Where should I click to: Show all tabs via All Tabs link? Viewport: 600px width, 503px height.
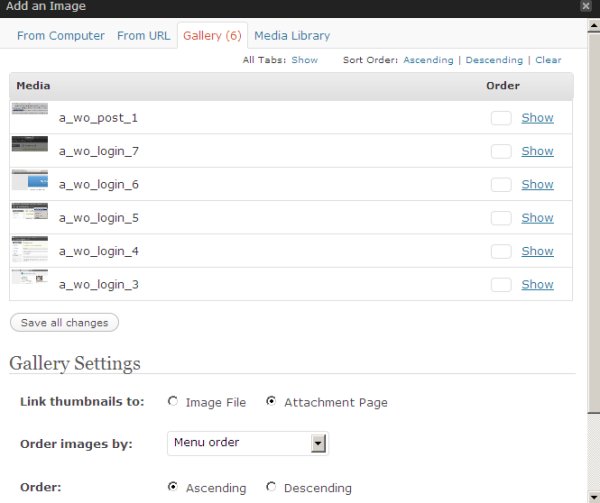click(x=304, y=60)
